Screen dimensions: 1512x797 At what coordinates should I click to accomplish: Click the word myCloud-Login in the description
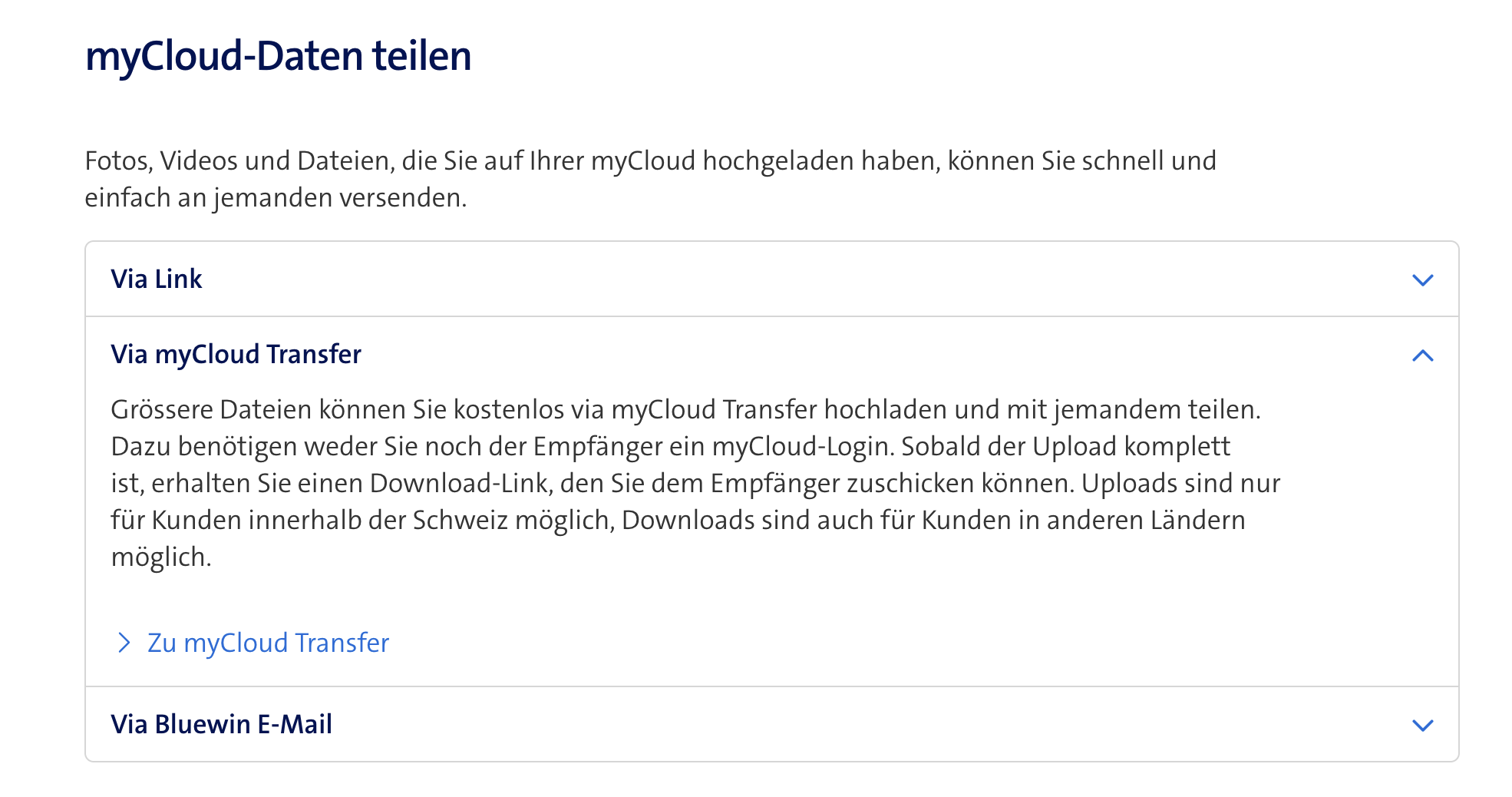pyautogui.click(x=803, y=446)
